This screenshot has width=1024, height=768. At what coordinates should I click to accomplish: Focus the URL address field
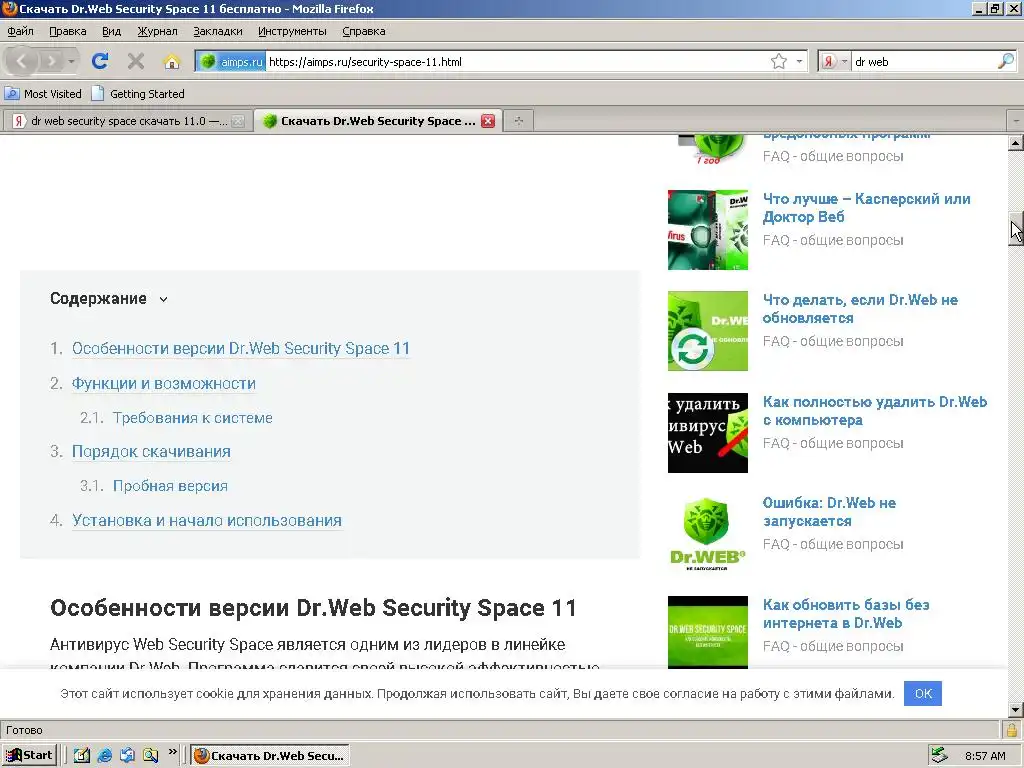(x=516, y=61)
